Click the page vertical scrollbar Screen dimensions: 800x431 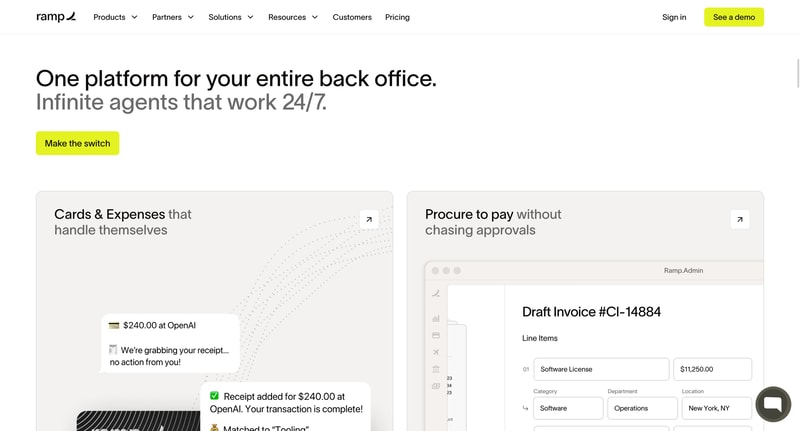[x=797, y=73]
